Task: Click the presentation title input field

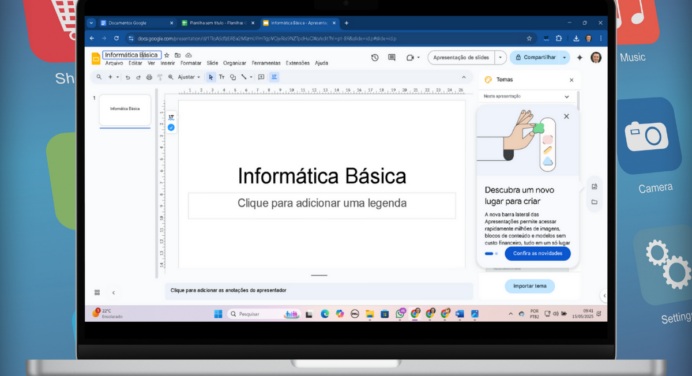Action: pos(132,55)
